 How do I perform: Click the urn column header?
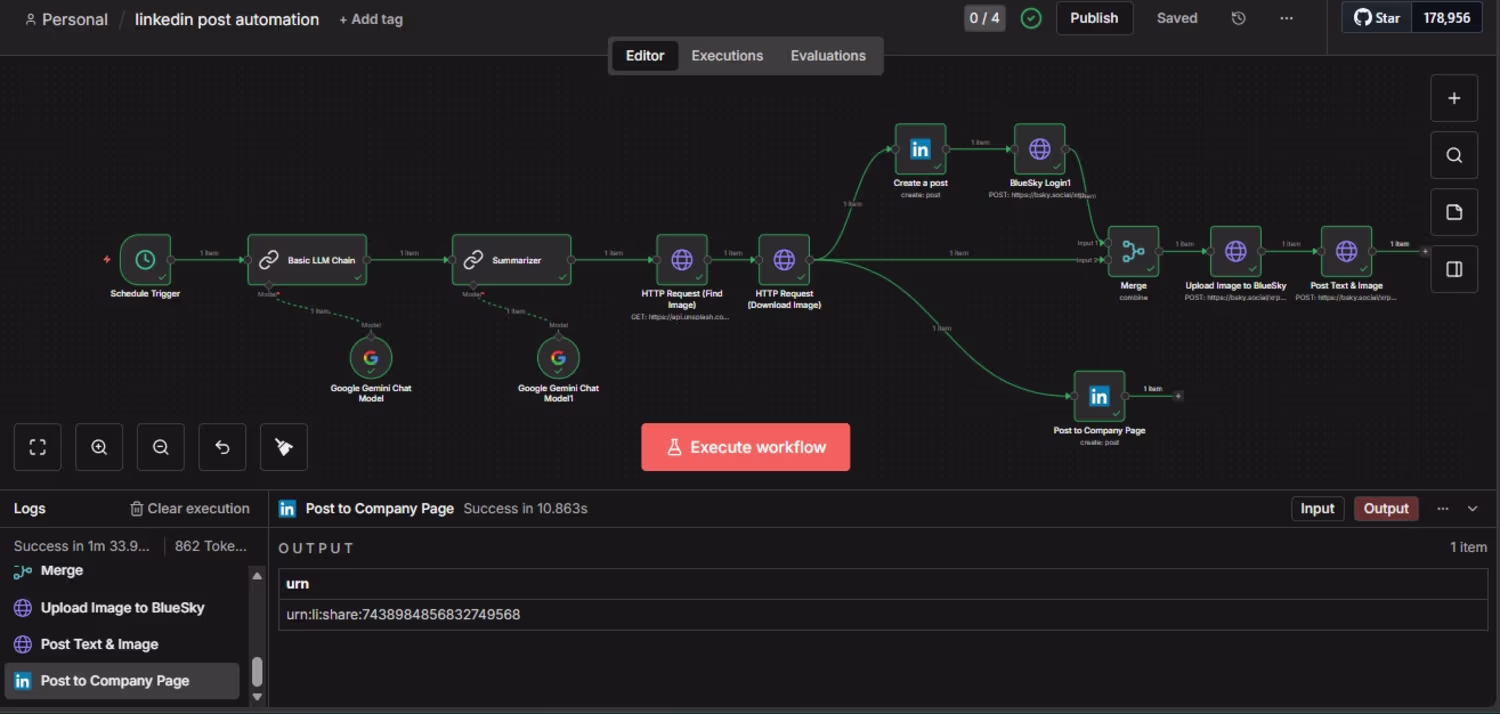(x=882, y=584)
